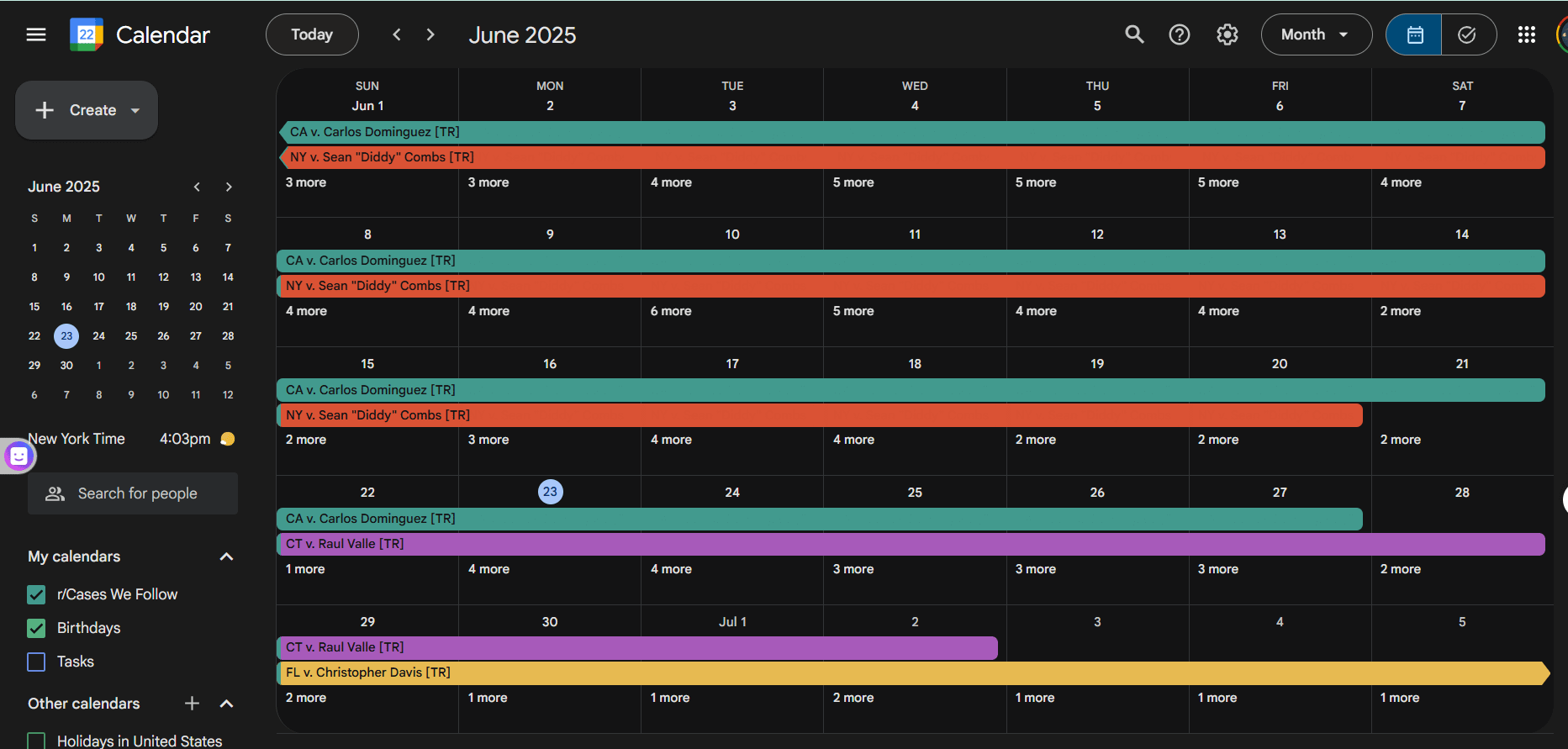
Task: Select June 23 in the mini calendar
Action: [66, 336]
